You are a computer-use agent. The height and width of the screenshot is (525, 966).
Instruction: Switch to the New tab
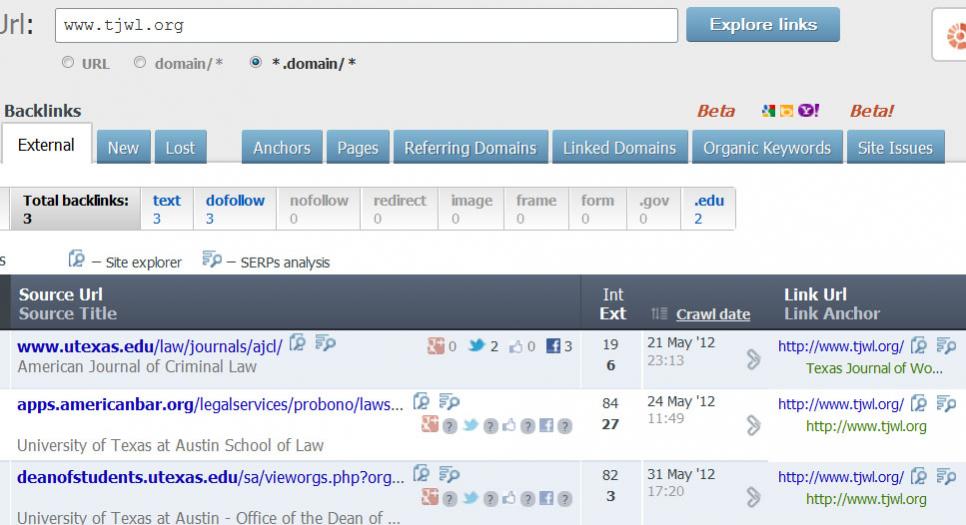tap(123, 147)
